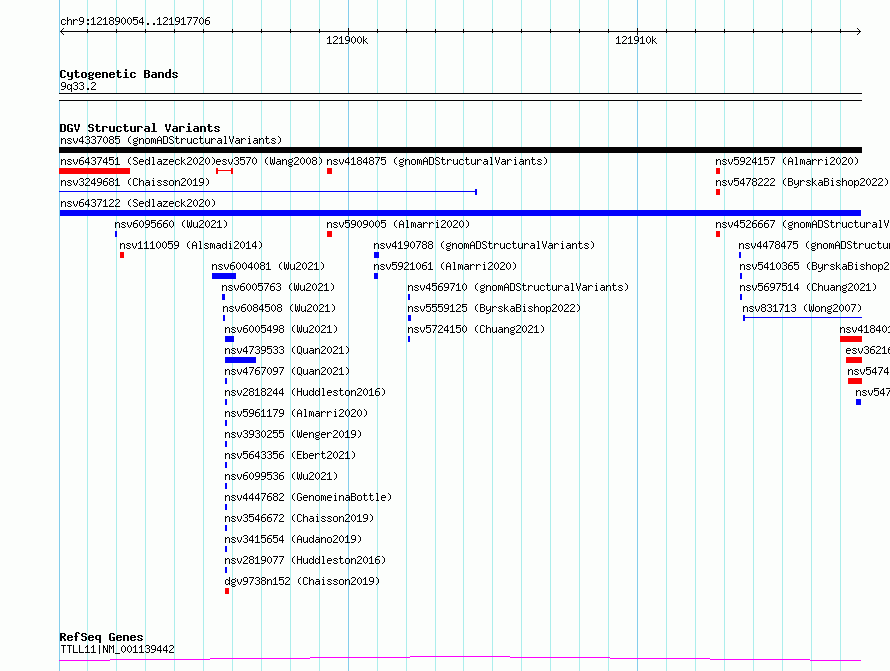Screen dimensions: 890x671
Task: Click the nsv6004081 (Wu2021) blue bar
Action: coord(224,276)
